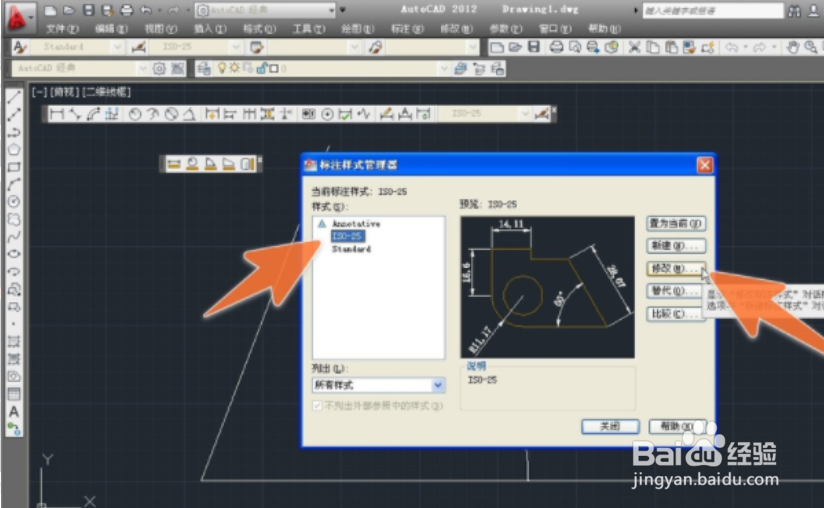The image size is (824, 508).
Task: Click layer color square swatch
Action: click(274, 68)
